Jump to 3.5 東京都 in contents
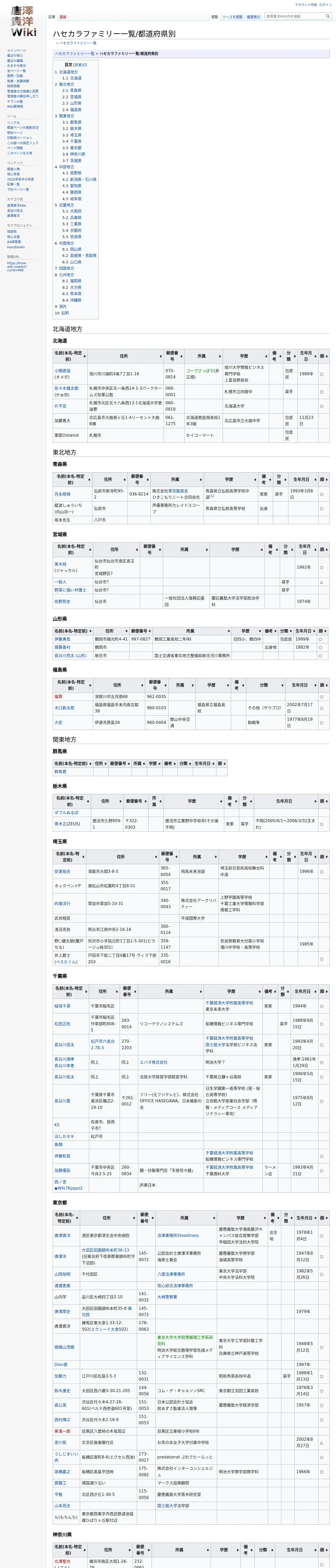Screen dimensions: 336x1568 click(x=72, y=148)
